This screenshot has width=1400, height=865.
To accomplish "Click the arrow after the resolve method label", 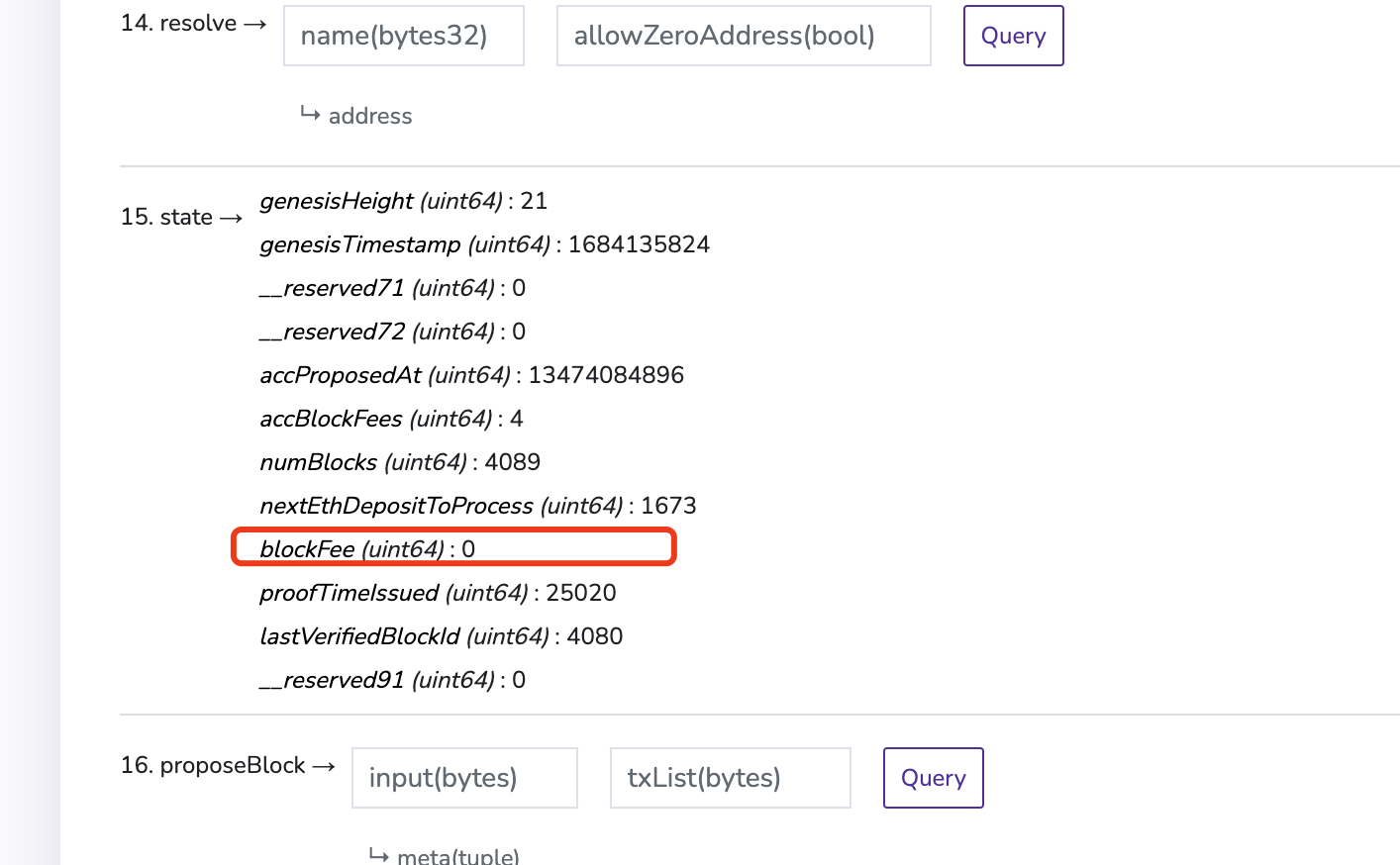I will (x=255, y=24).
